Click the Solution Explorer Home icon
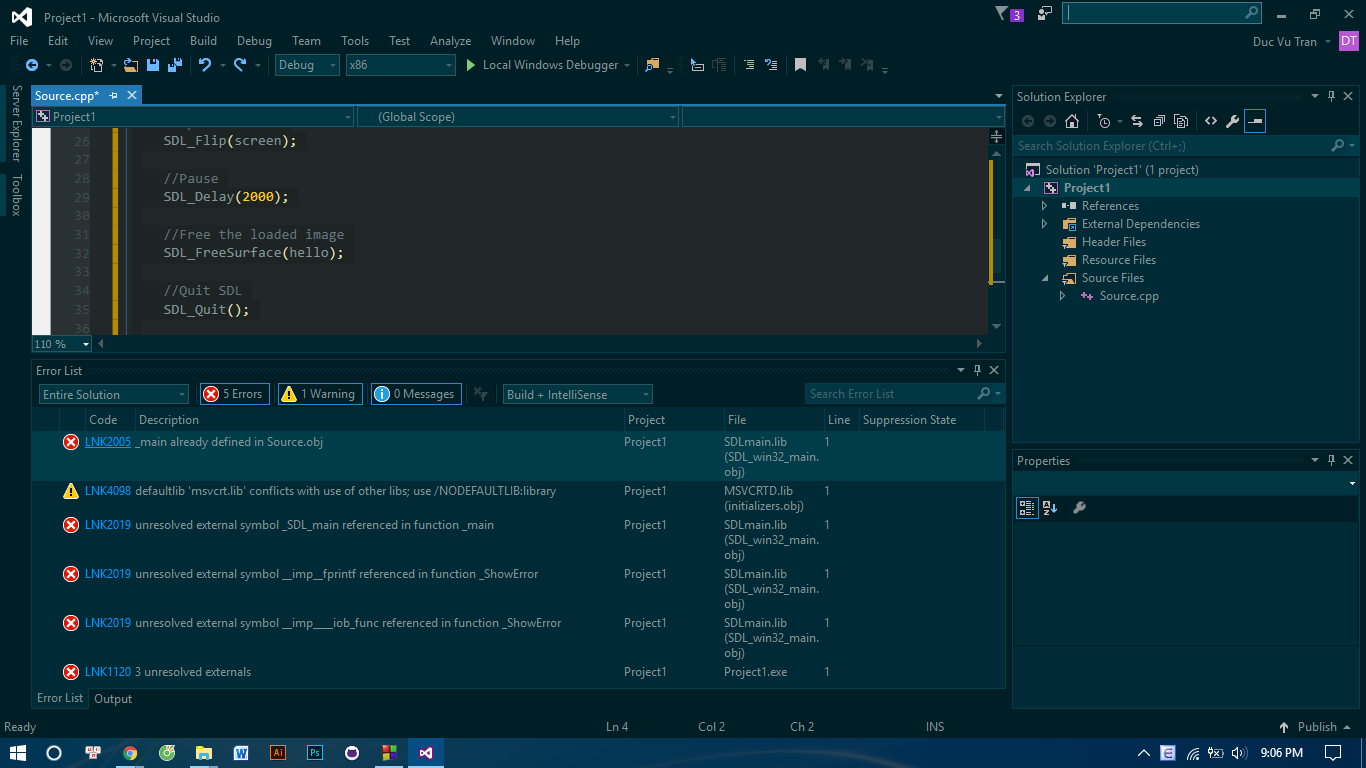Image resolution: width=1366 pixels, height=768 pixels. (1072, 121)
